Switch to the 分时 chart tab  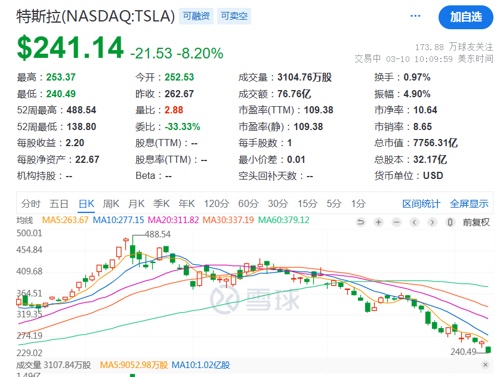31,204
